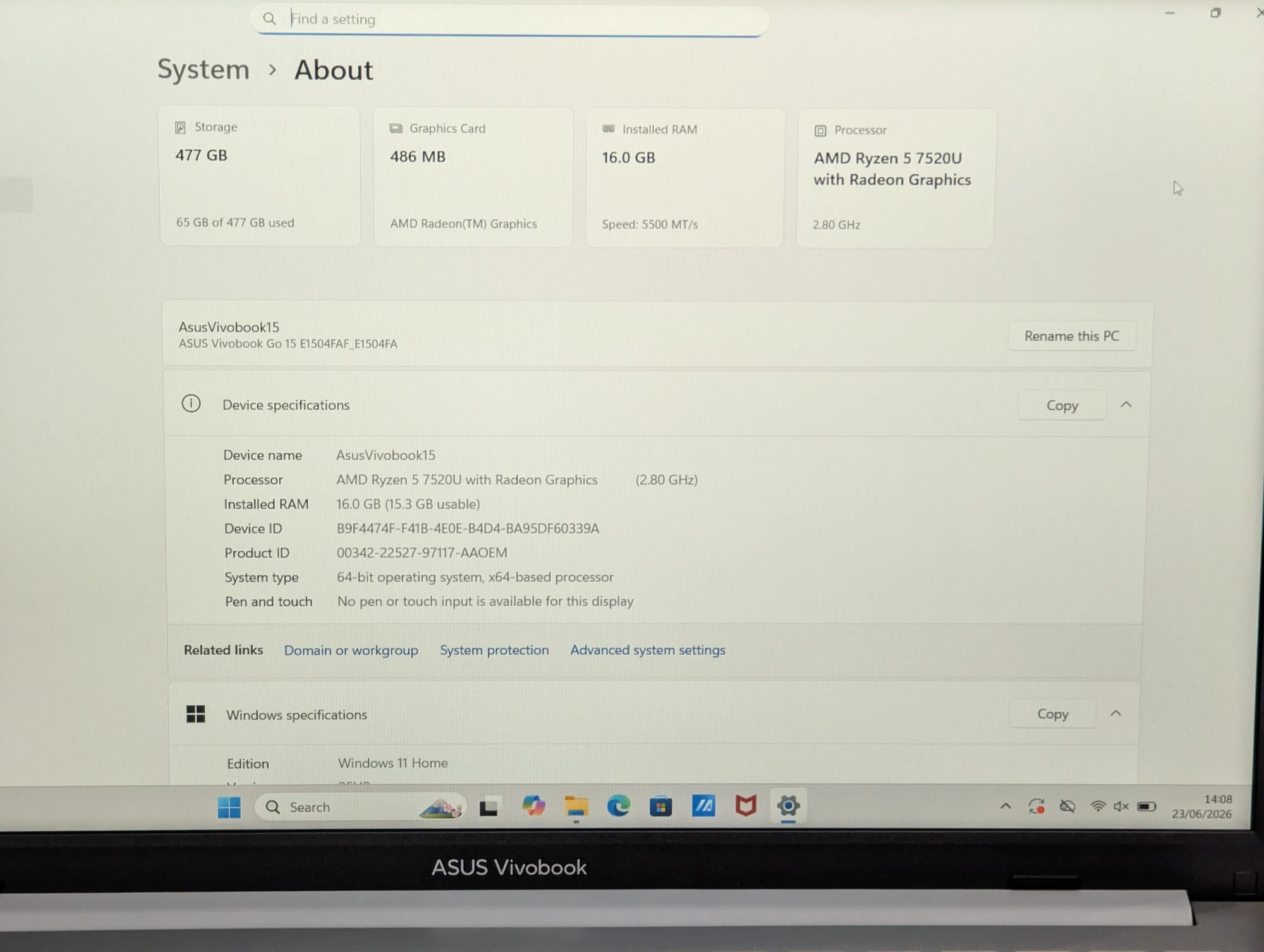Click the device name value AsusVivobook15

386,455
